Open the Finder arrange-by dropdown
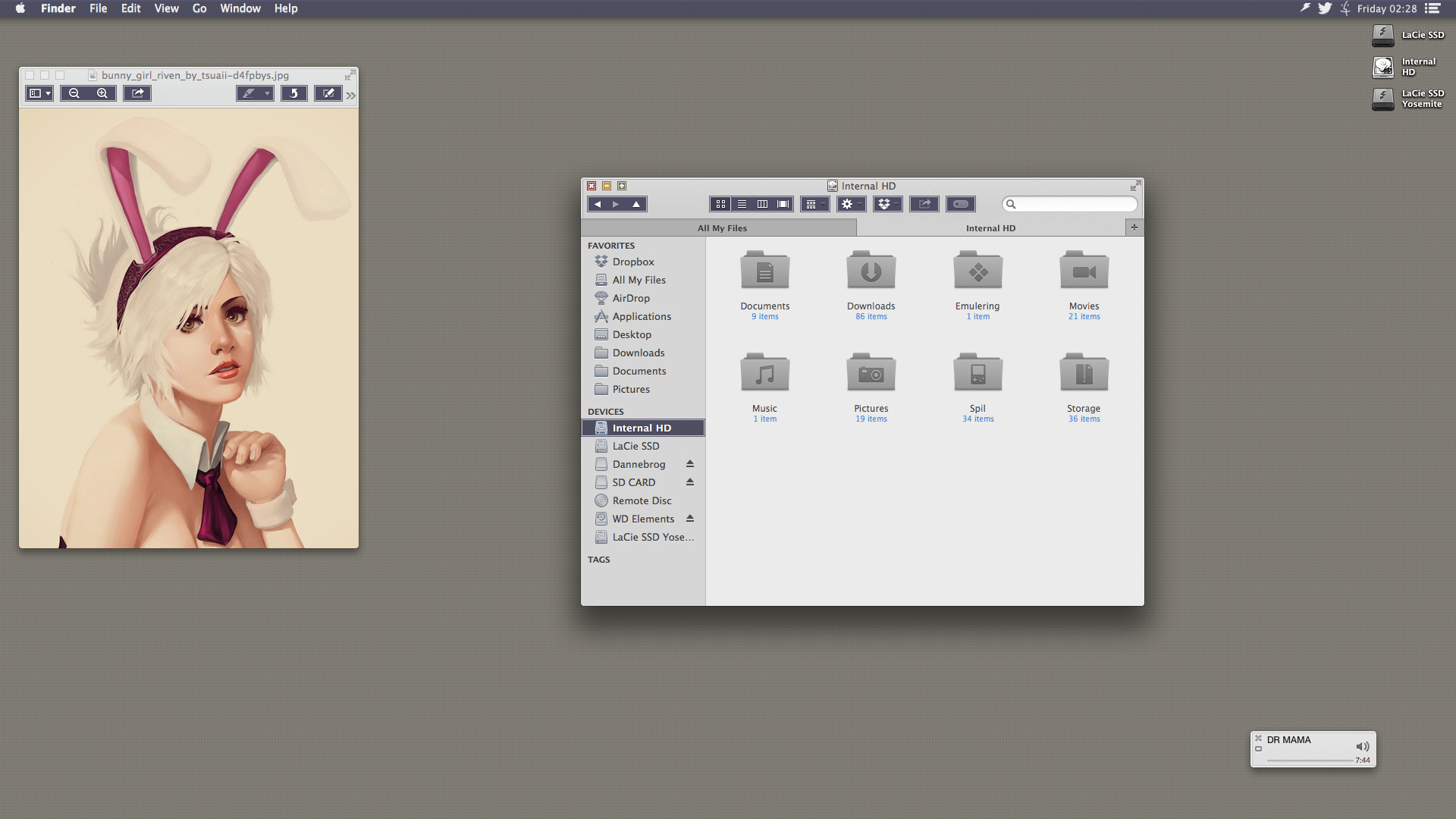This screenshot has width=1456, height=819. click(815, 204)
